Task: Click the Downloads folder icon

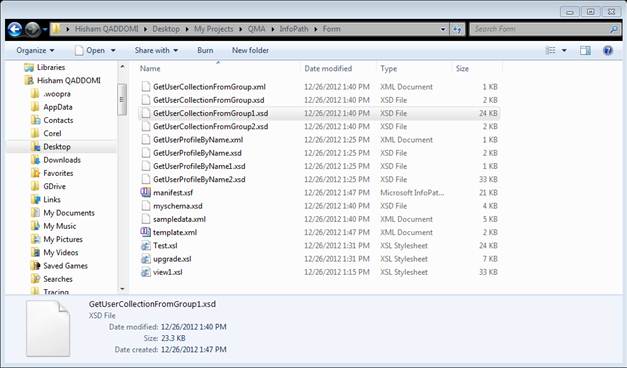Action: 36,160
